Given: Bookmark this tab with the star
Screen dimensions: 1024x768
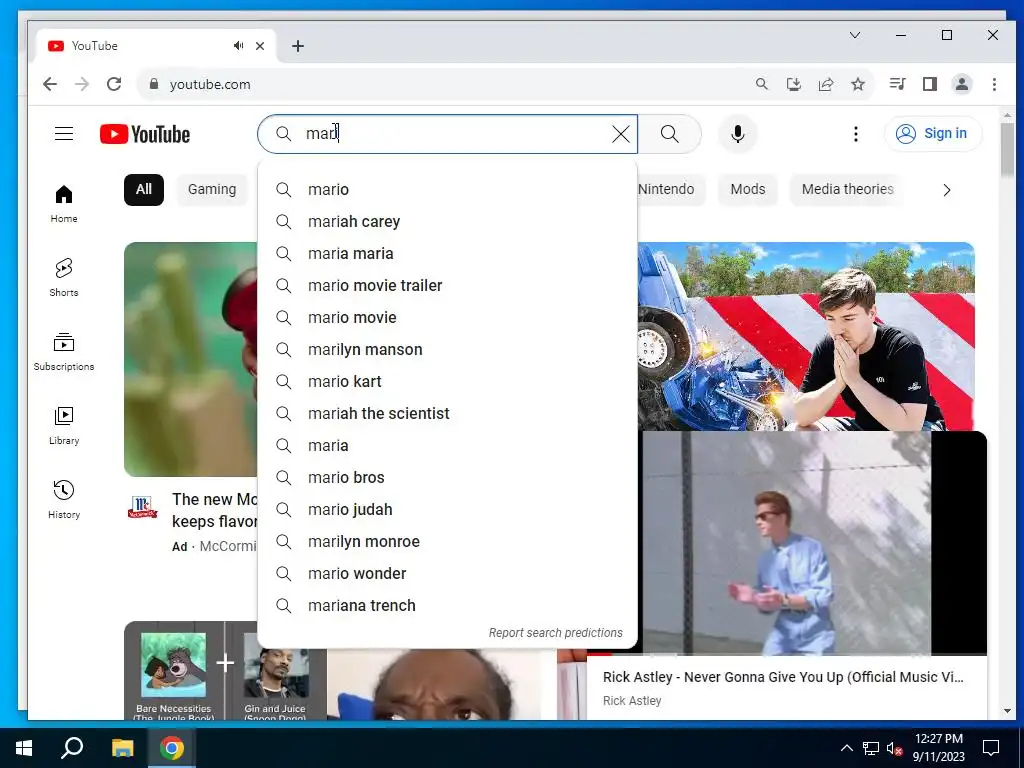Looking at the screenshot, I should (x=858, y=84).
